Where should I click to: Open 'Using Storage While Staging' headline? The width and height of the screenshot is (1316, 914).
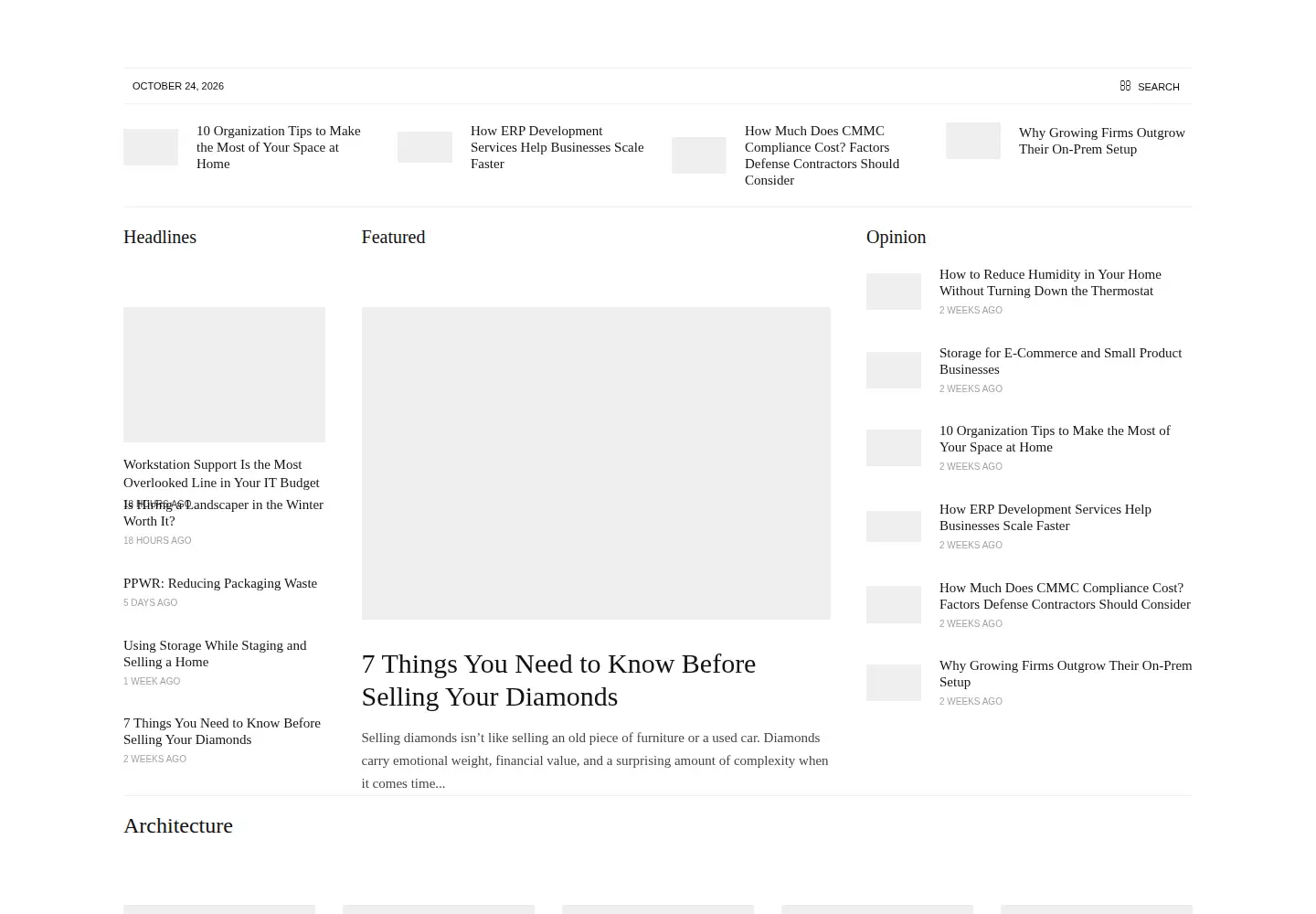coord(215,654)
